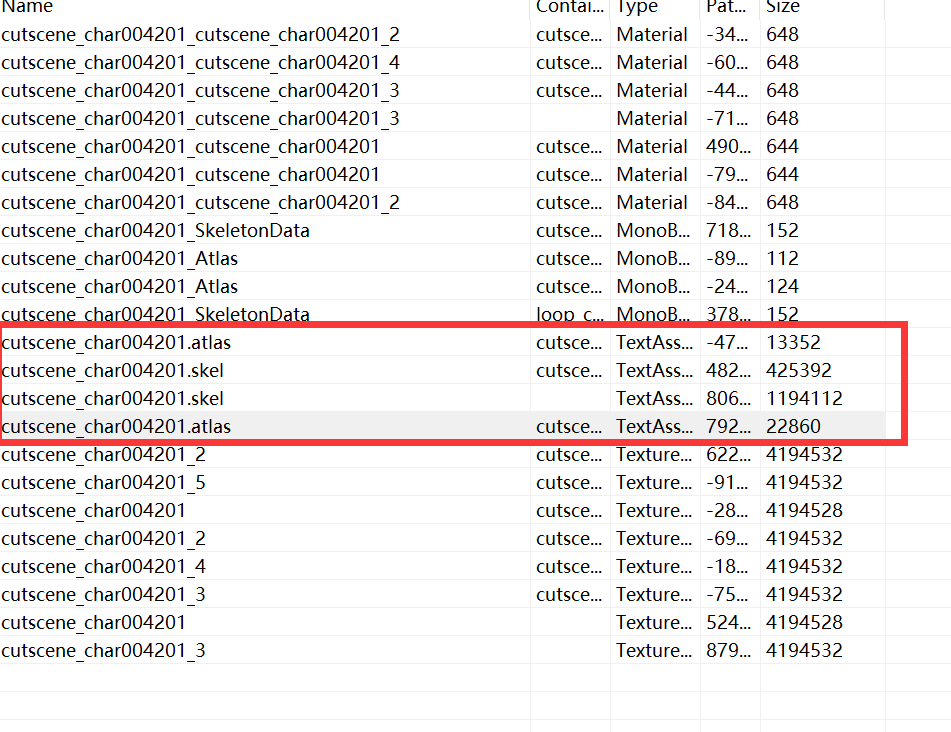Choose the Atlas MonoBehaviour sized 124
This screenshot has width=951, height=732.
[x=120, y=286]
